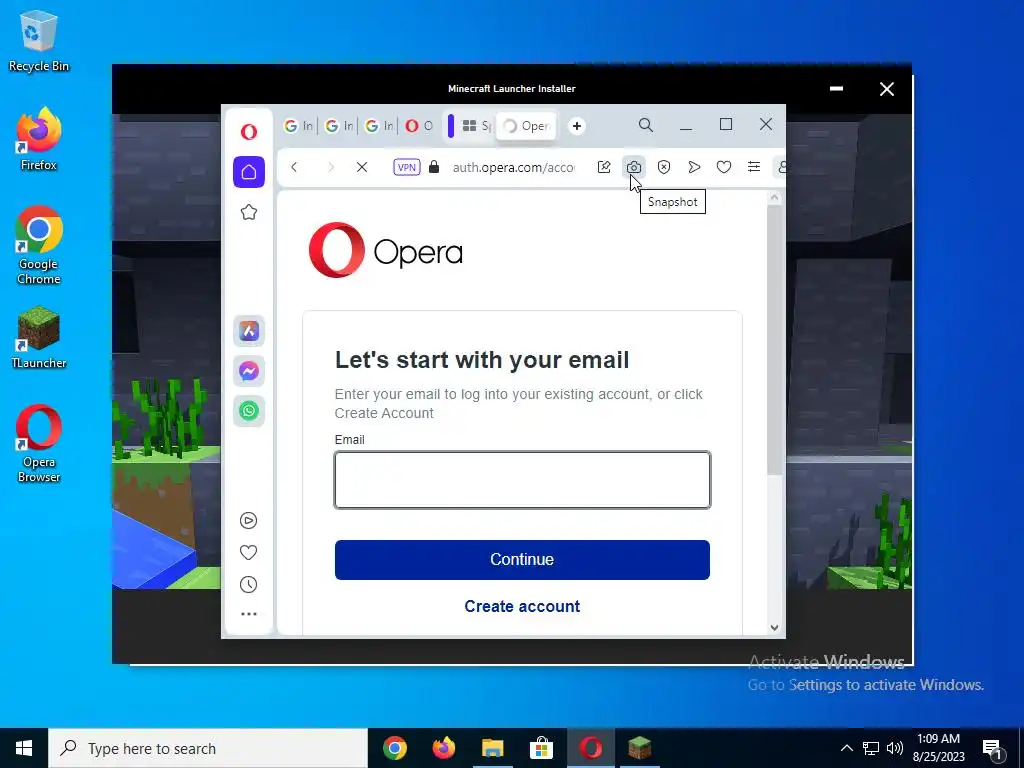
Task: Toggle the VPN badge
Action: tap(407, 167)
